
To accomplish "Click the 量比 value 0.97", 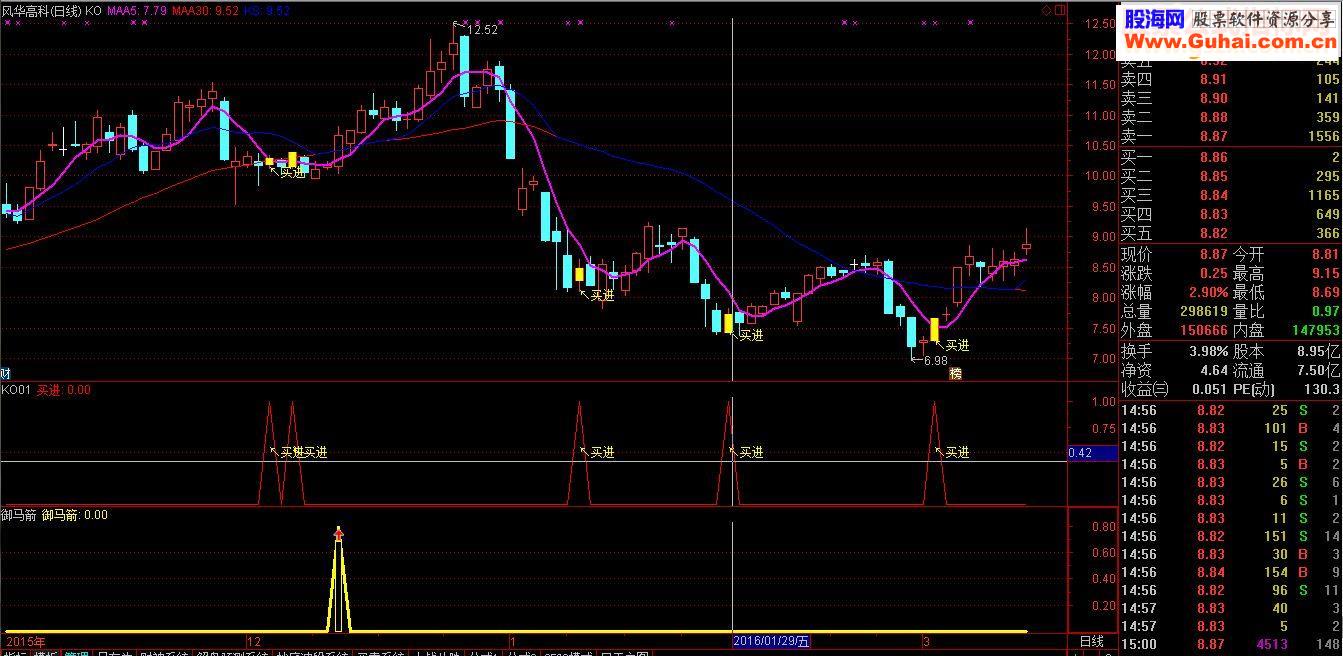I will (1325, 311).
